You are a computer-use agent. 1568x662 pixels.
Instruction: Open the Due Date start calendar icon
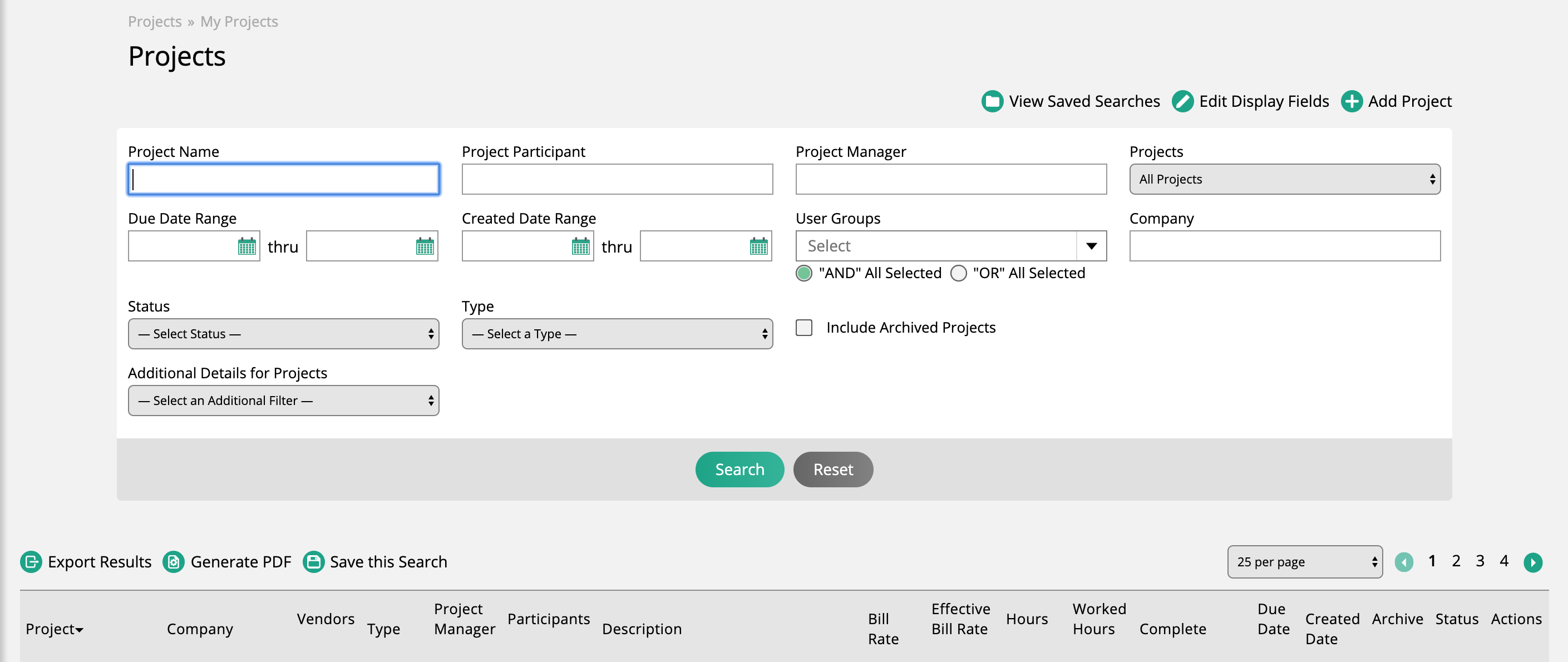click(x=246, y=246)
